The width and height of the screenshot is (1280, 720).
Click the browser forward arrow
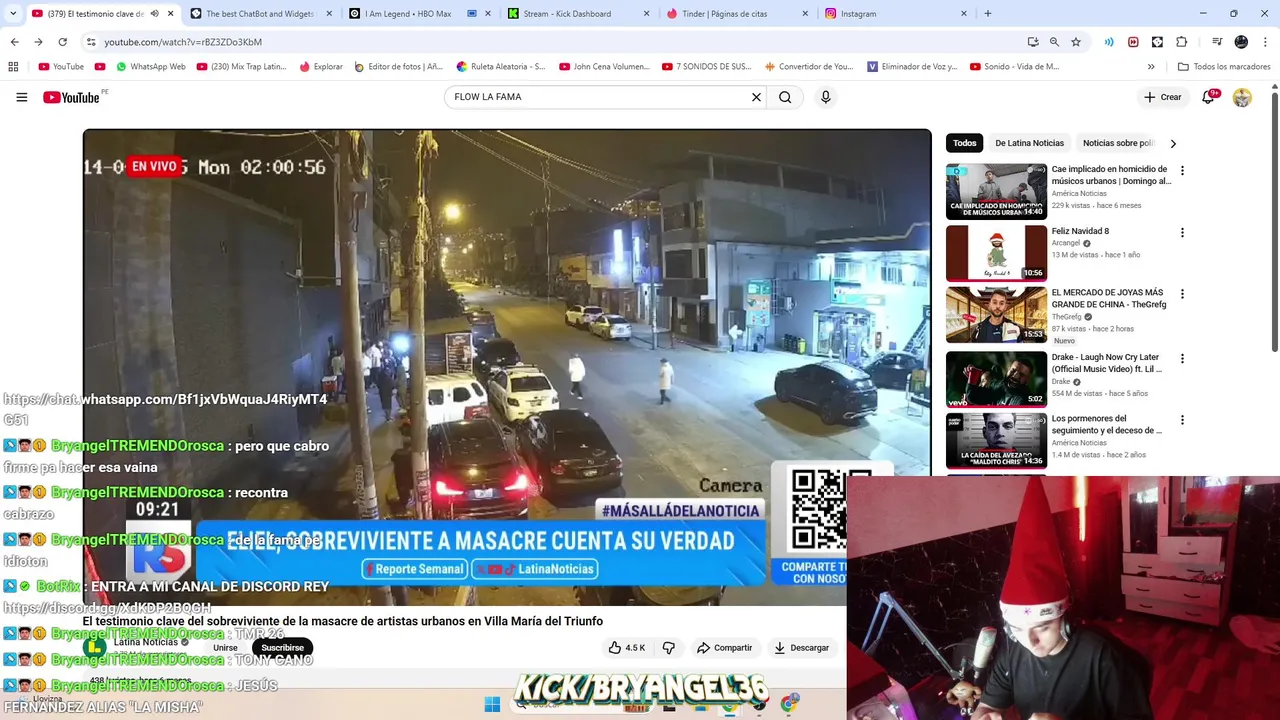[x=38, y=42]
